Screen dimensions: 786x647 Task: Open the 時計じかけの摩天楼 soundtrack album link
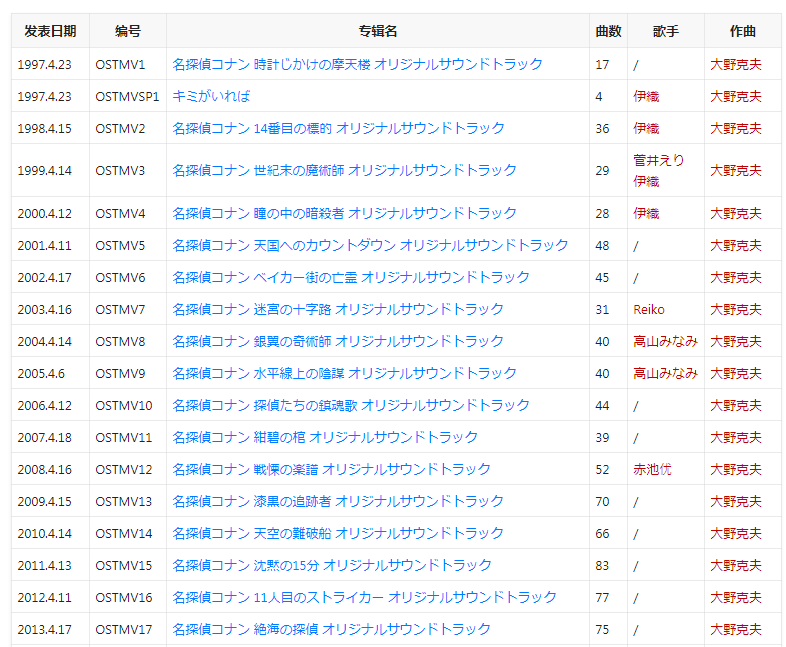357,64
